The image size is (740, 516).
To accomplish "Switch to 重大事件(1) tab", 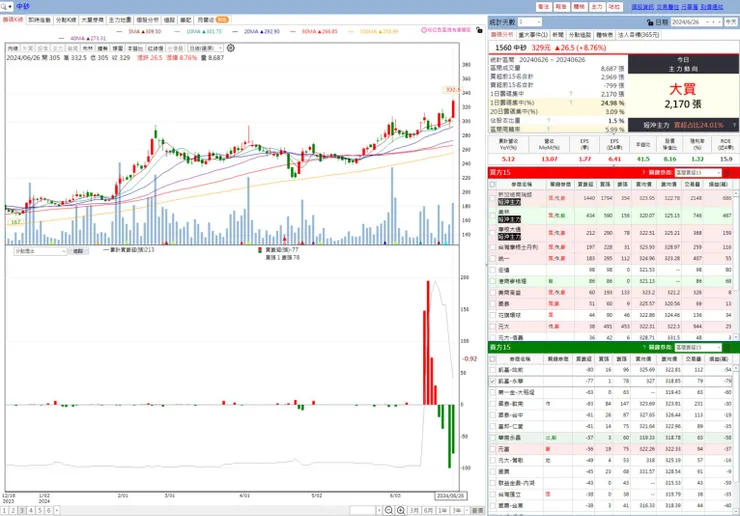I will click(x=533, y=35).
